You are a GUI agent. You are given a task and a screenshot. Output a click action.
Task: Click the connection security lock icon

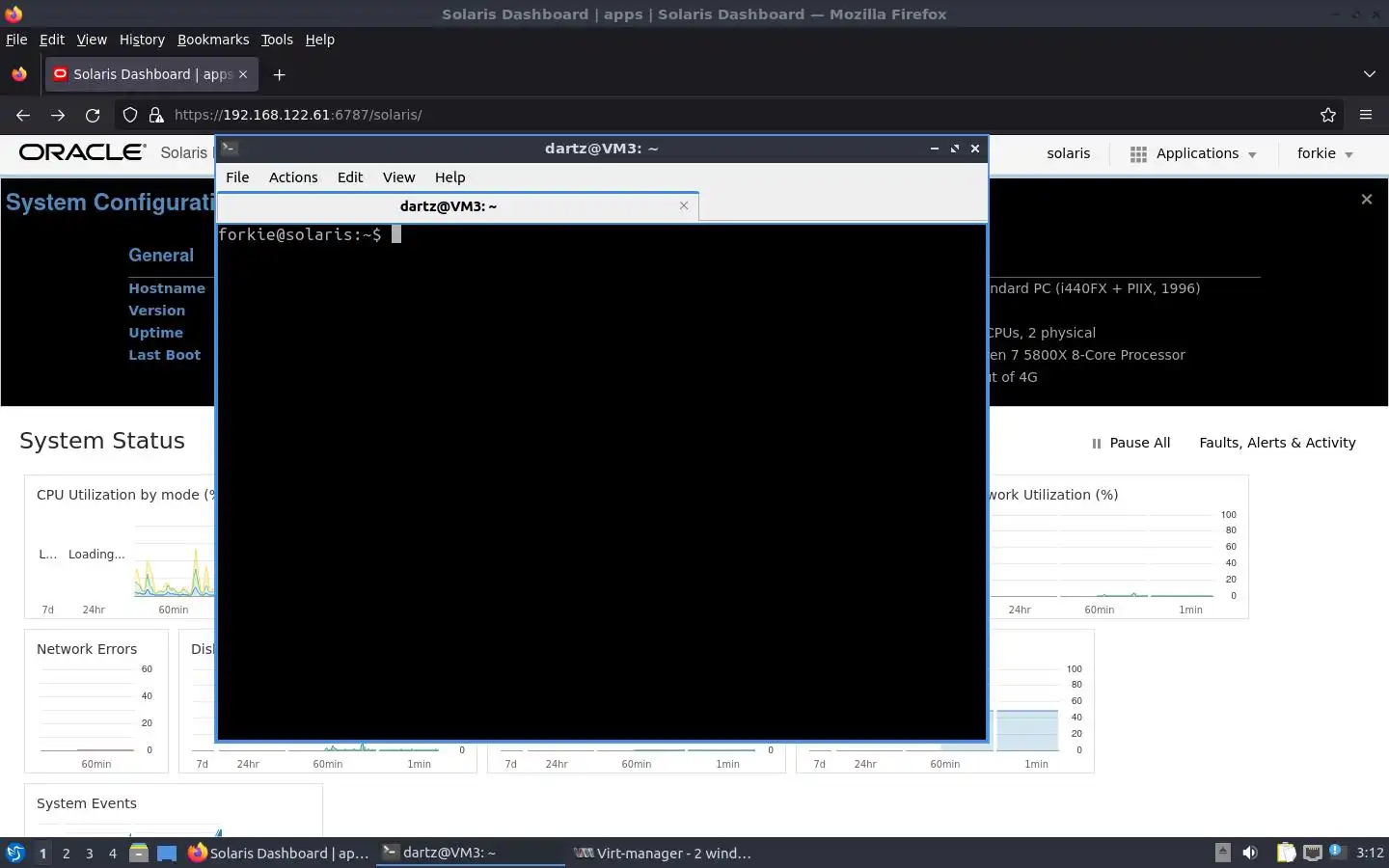coord(155,115)
